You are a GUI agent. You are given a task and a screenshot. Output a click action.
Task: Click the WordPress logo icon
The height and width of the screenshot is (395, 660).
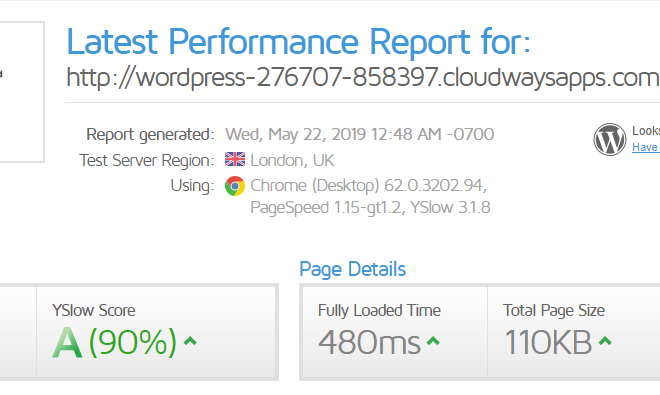point(609,139)
